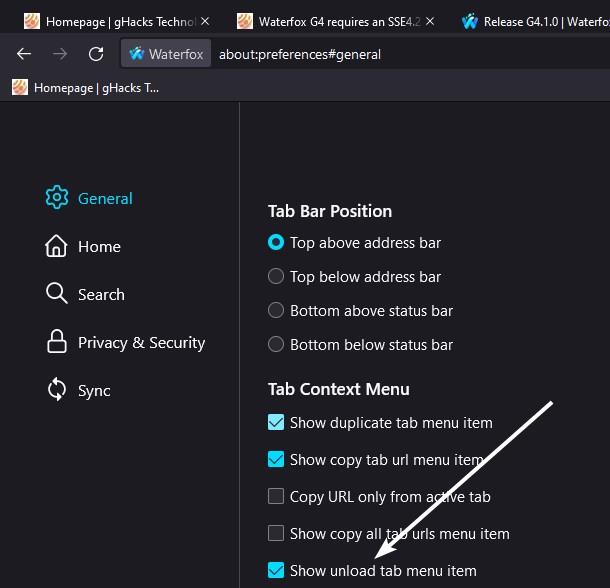Click the Home house icon in sidebar

pos(56,246)
